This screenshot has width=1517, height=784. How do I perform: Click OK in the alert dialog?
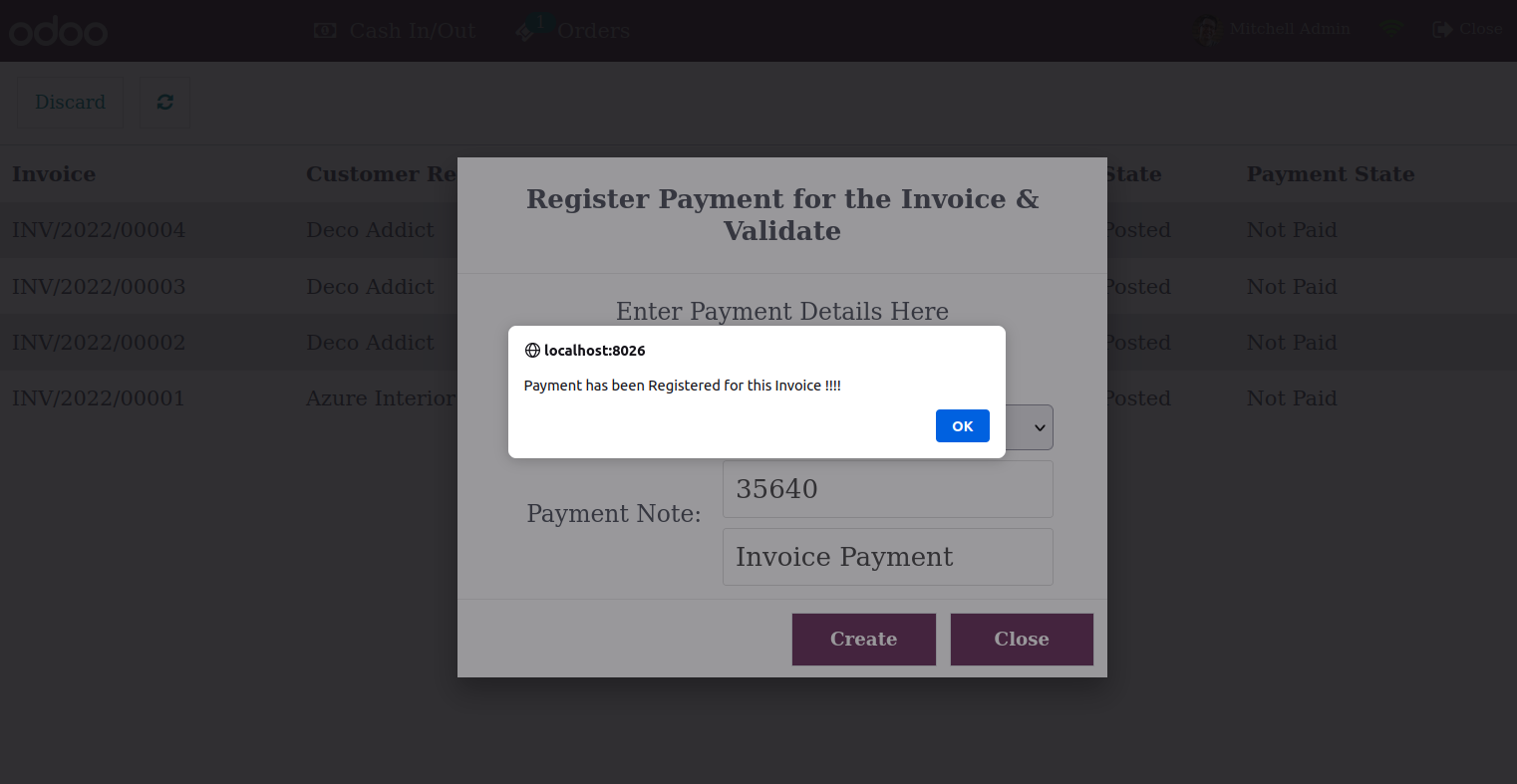(962, 425)
